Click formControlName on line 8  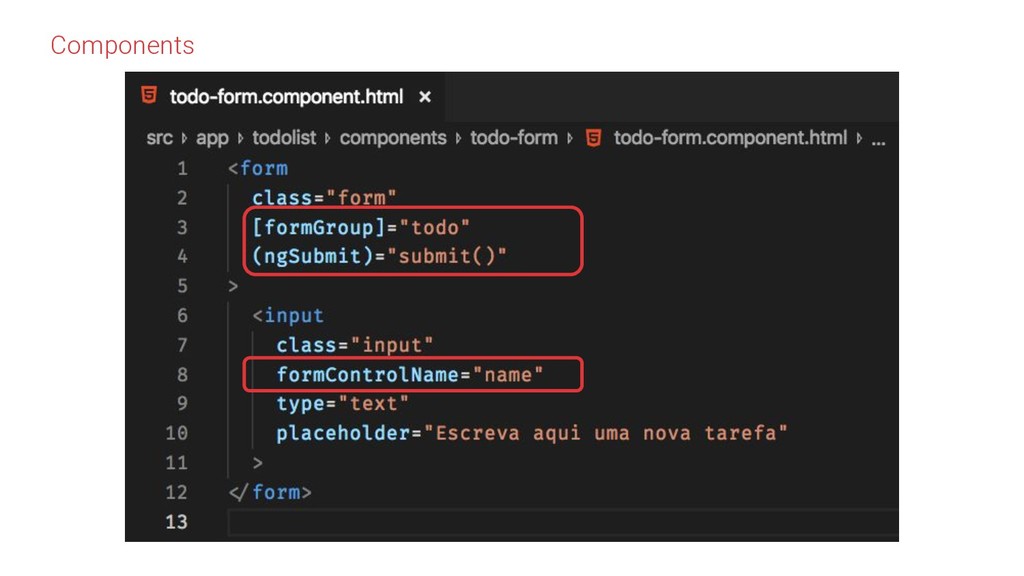(x=366, y=374)
